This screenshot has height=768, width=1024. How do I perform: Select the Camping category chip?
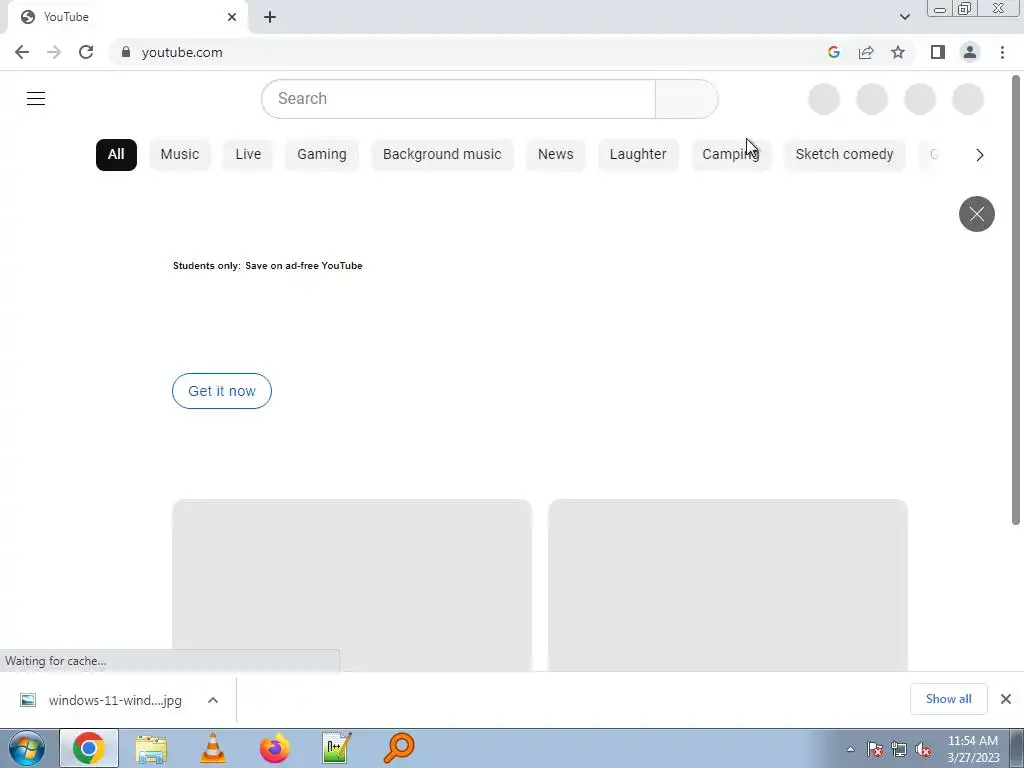pos(731,155)
